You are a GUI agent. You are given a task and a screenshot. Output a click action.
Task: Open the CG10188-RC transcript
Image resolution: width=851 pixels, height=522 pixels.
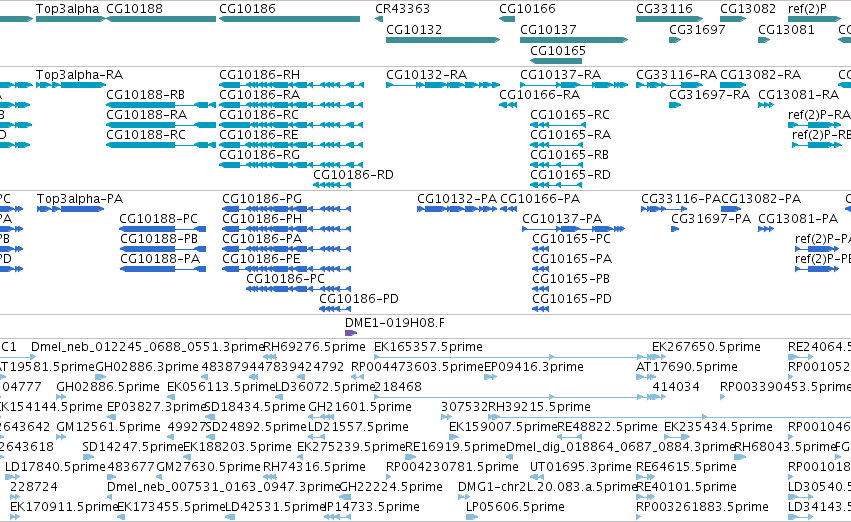pyautogui.click(x=161, y=145)
